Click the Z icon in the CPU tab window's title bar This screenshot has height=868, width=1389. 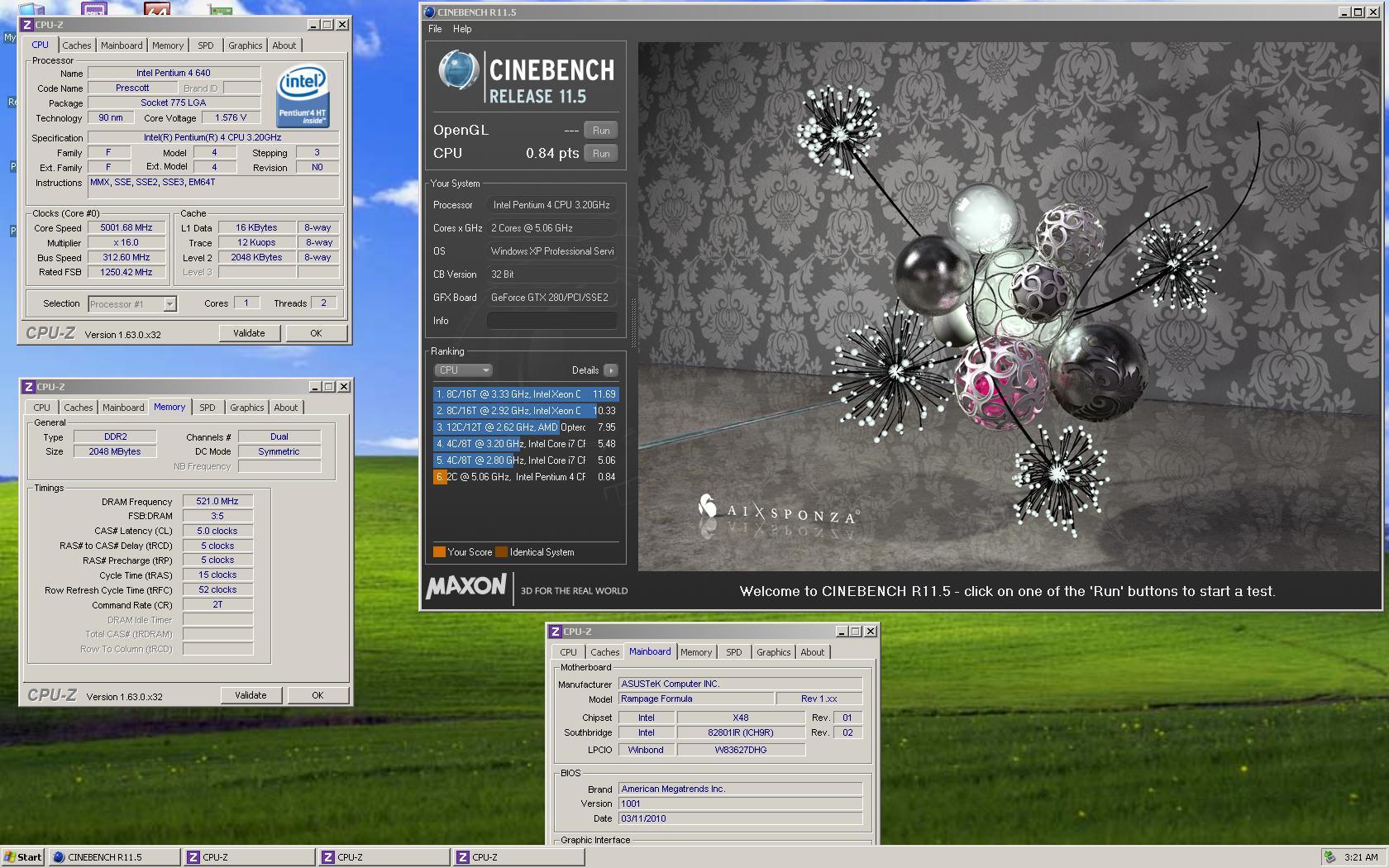point(27,25)
